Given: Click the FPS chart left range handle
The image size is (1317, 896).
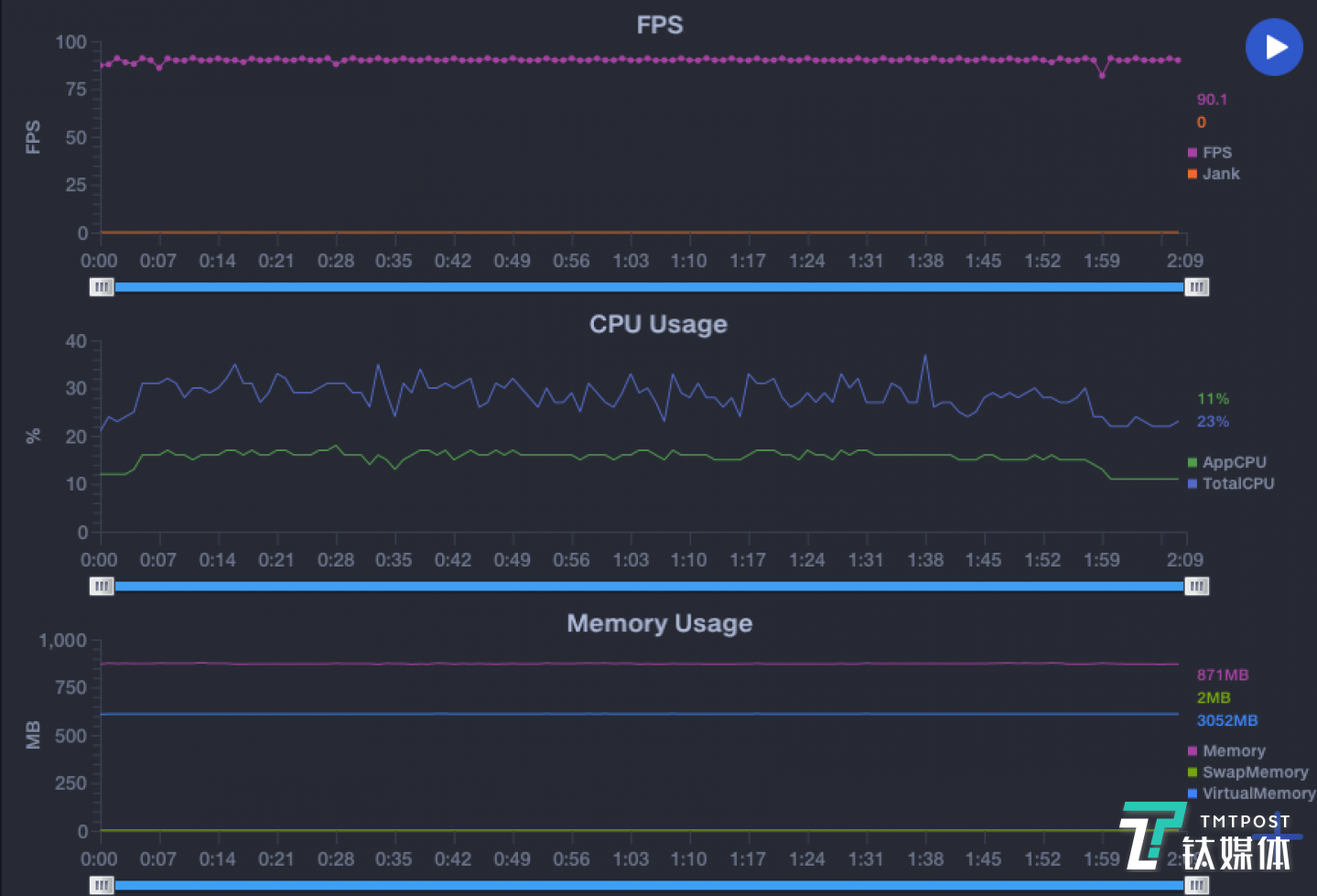Looking at the screenshot, I should [x=102, y=287].
